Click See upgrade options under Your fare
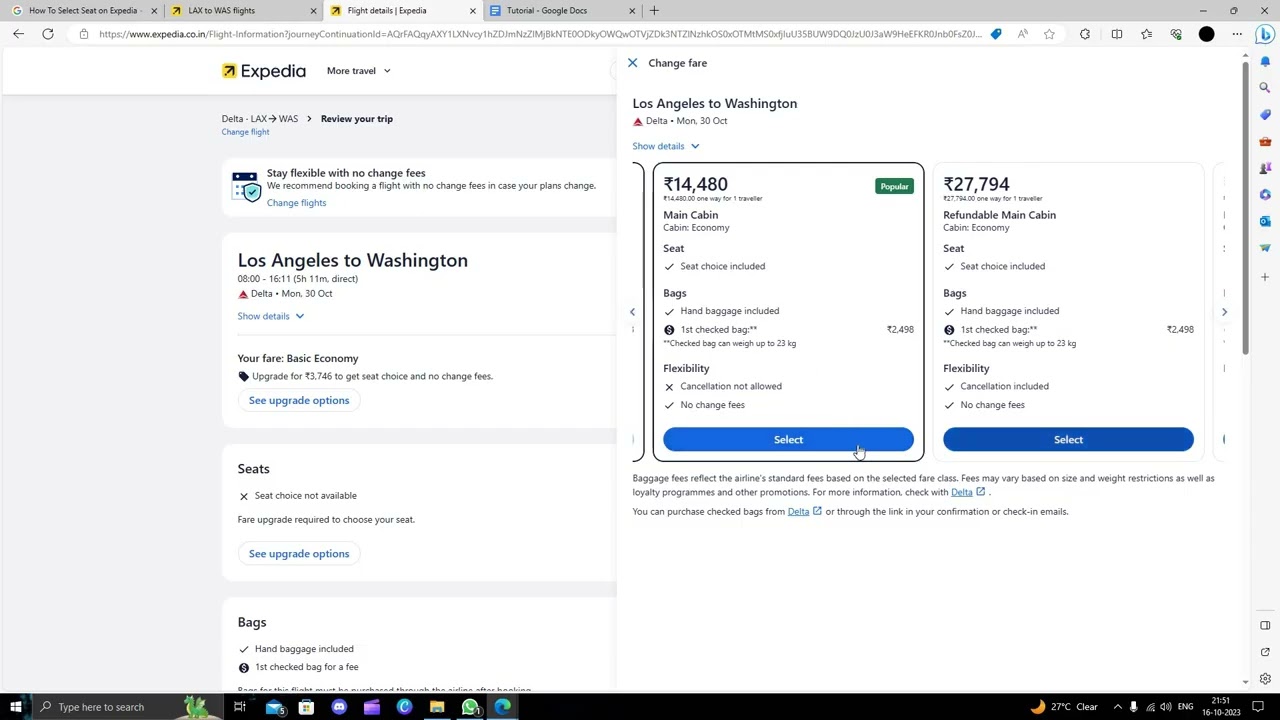 [299, 400]
